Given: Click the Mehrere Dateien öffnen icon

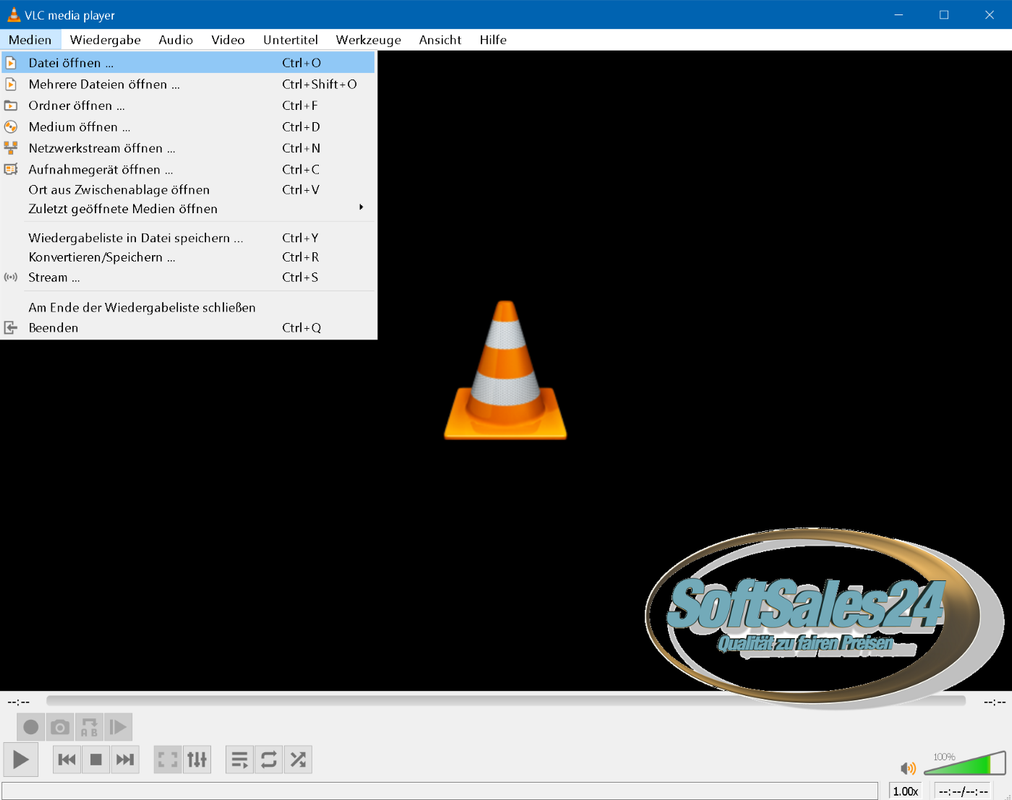Looking at the screenshot, I should (x=11, y=84).
